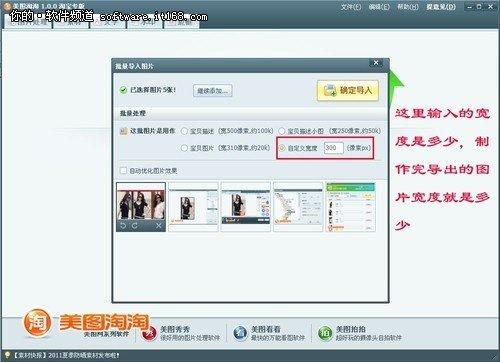500x362 pixels.
Task: Click the orange 淘 logo icon
Action: click(x=37, y=323)
